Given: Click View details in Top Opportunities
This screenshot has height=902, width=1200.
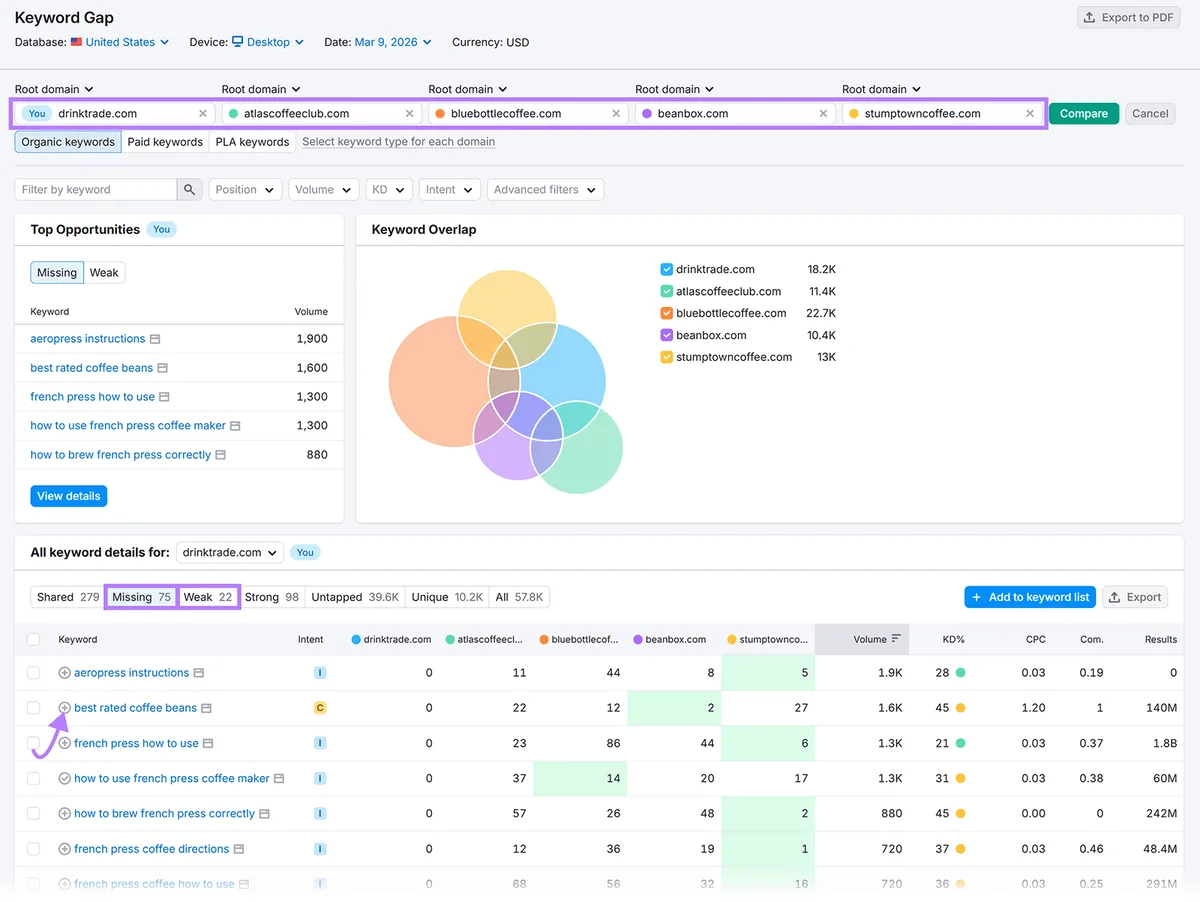Looking at the screenshot, I should [69, 496].
